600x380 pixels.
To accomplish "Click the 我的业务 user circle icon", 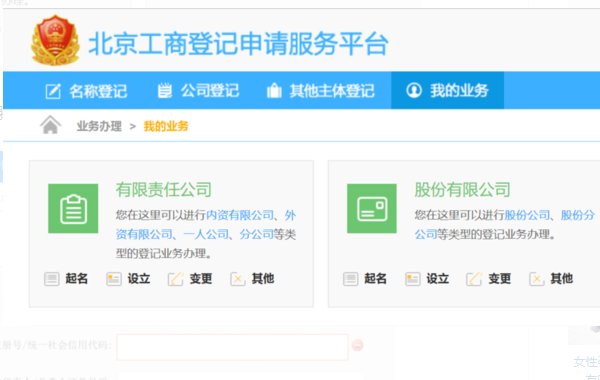I will [x=414, y=90].
